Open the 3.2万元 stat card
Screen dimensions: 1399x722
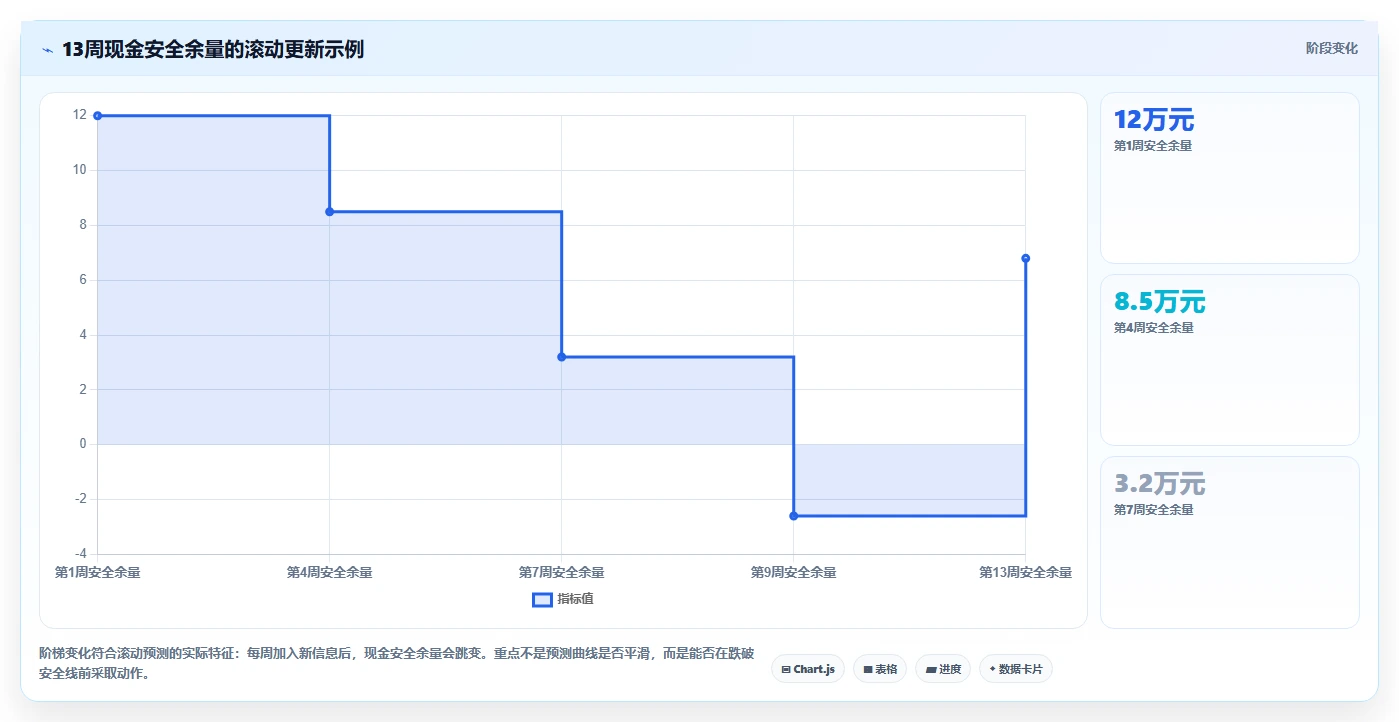[1230, 542]
